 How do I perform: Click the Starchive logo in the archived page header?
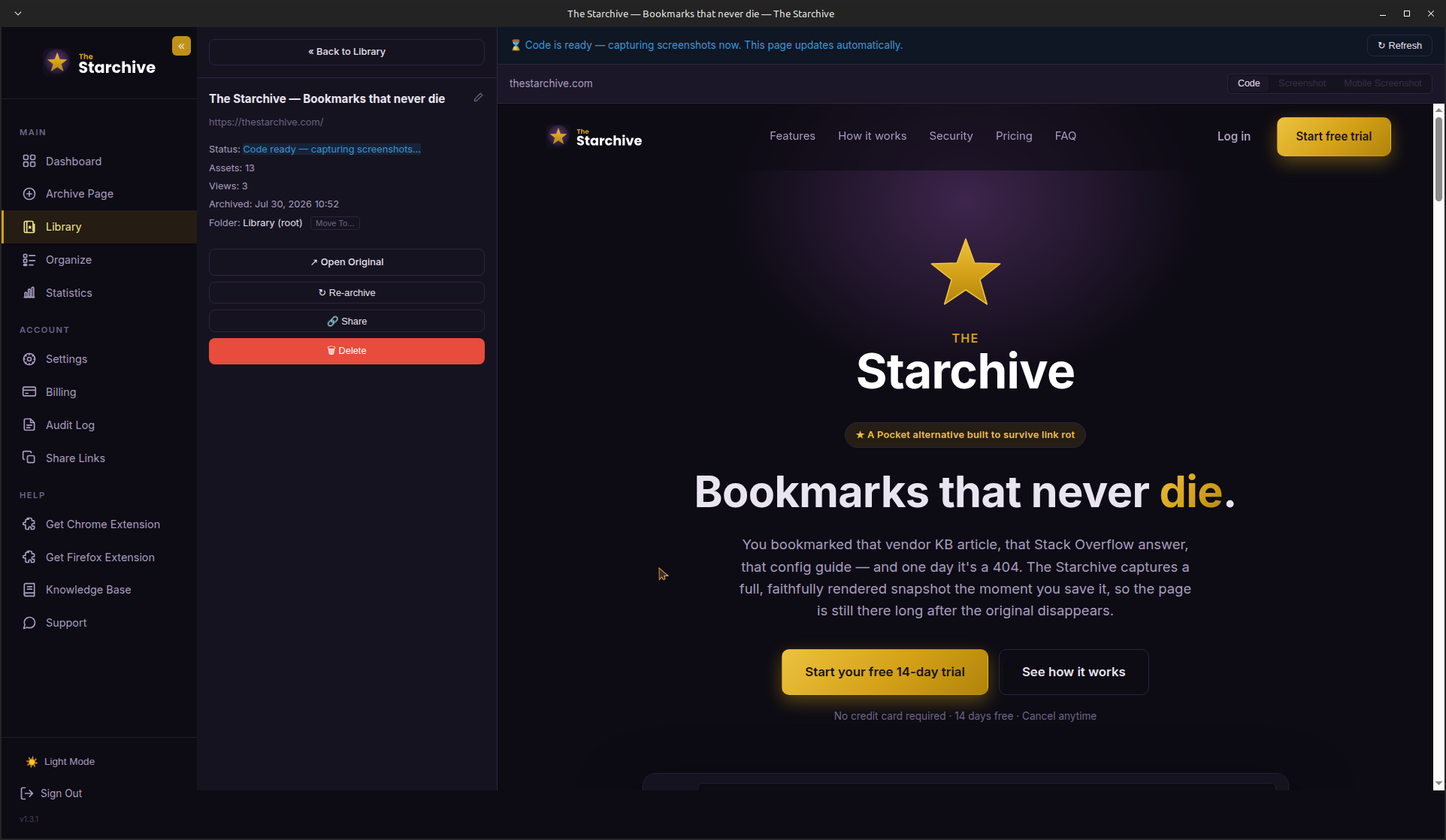click(x=594, y=137)
